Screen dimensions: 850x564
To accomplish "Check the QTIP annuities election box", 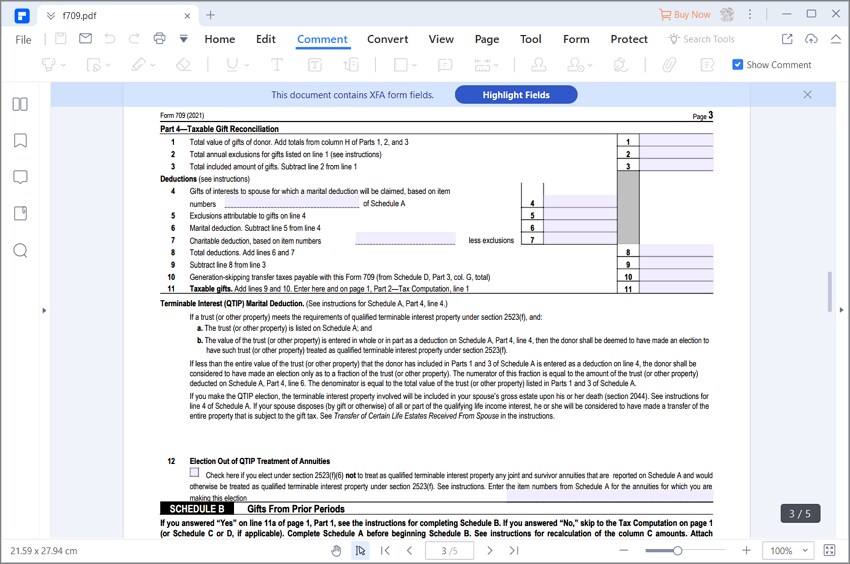I will tap(195, 472).
